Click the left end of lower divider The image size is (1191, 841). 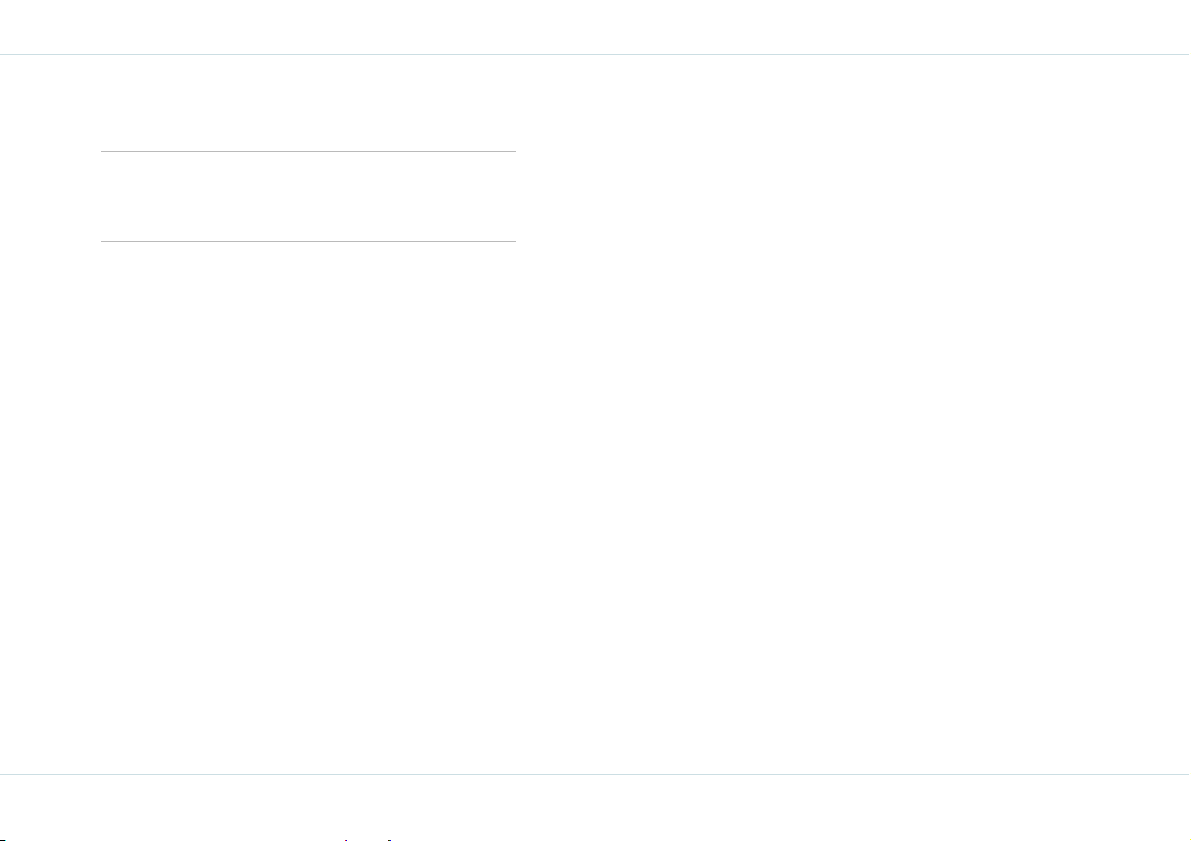tap(103, 242)
